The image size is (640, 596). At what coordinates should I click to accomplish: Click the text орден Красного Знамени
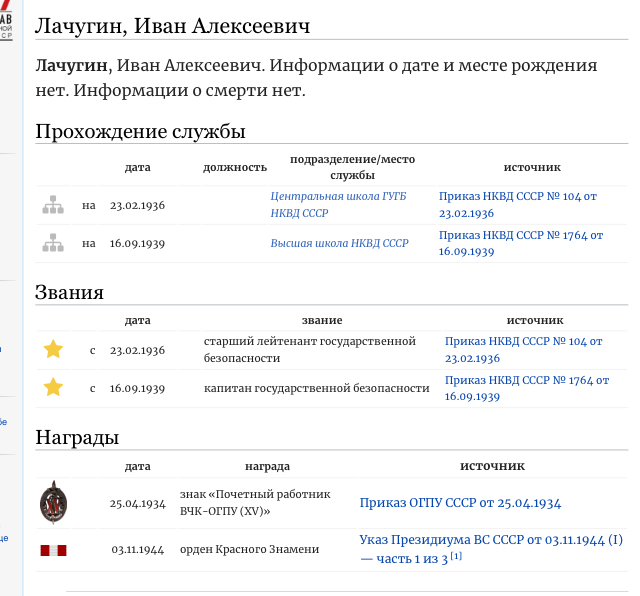pyautogui.click(x=249, y=549)
